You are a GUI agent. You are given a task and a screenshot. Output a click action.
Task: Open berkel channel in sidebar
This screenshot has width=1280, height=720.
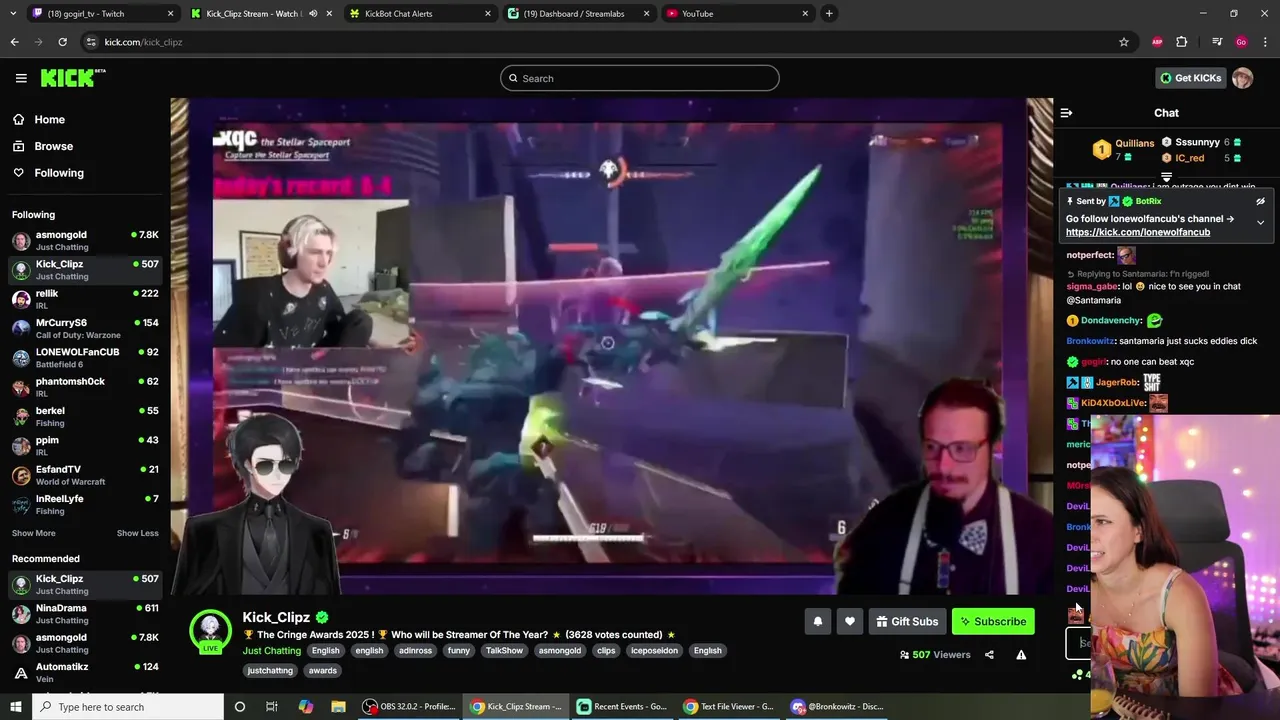point(84,416)
